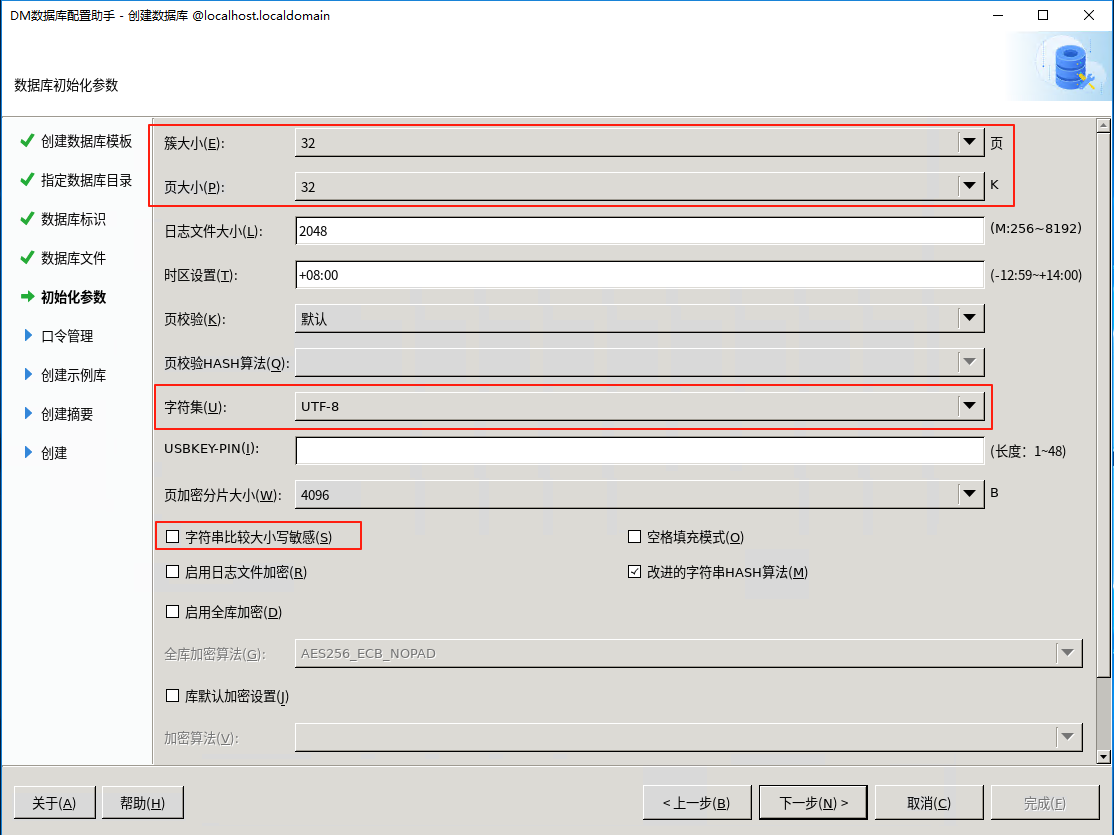
Task: Click blue triangle icon beside 创建摘要
Action: [28, 414]
